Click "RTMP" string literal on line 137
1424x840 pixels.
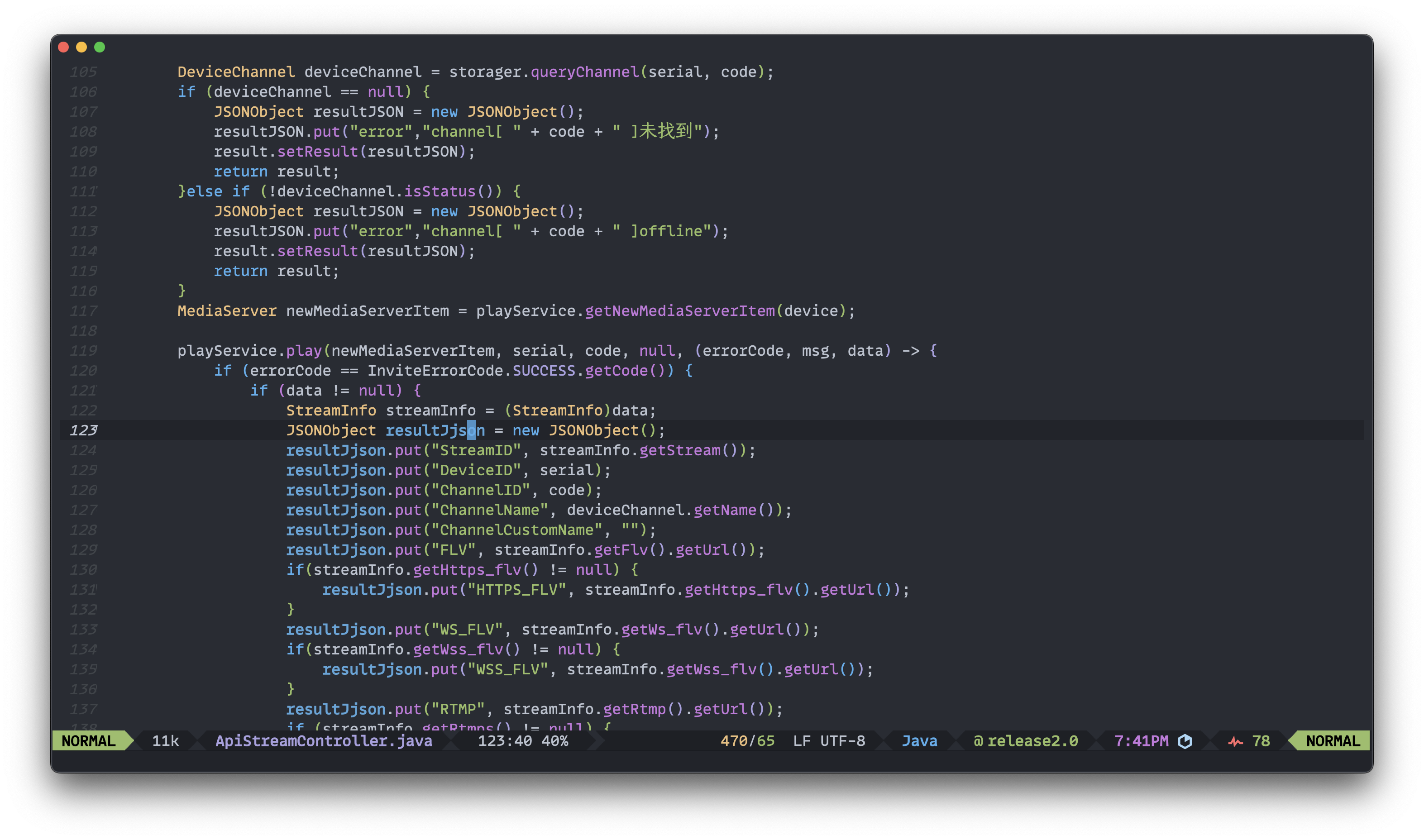click(x=458, y=709)
